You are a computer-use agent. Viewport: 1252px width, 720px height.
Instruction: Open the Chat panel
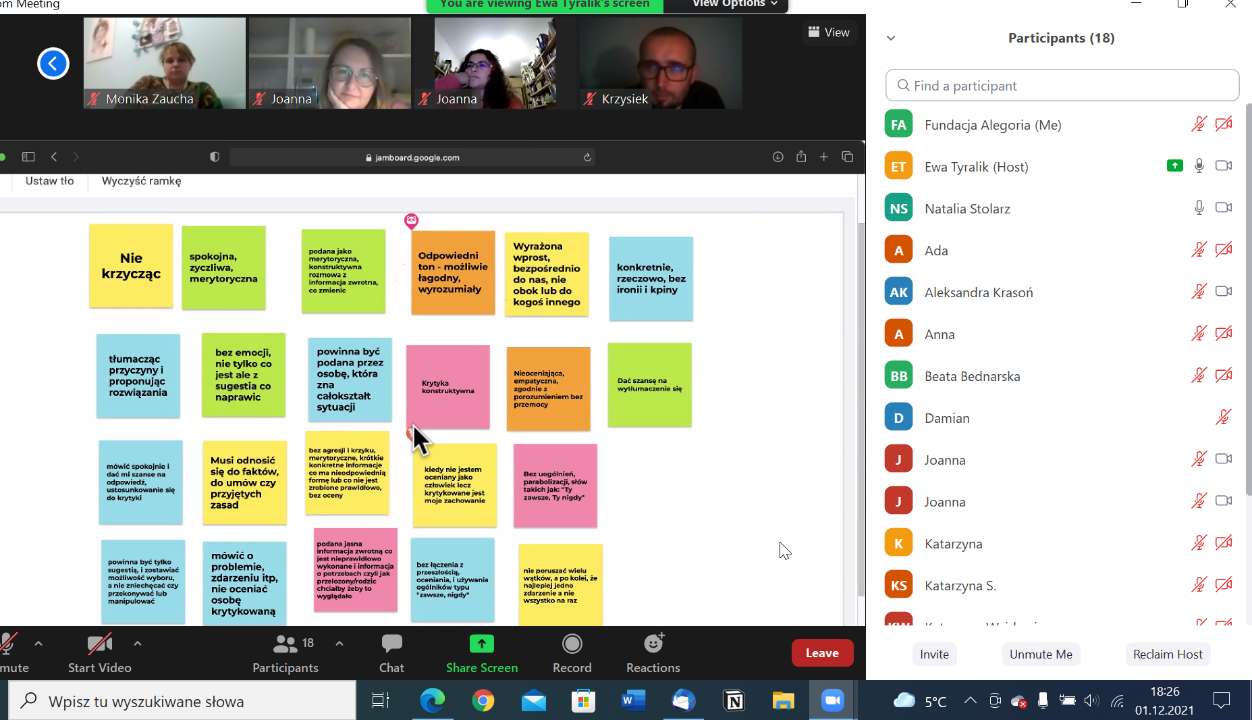click(391, 645)
